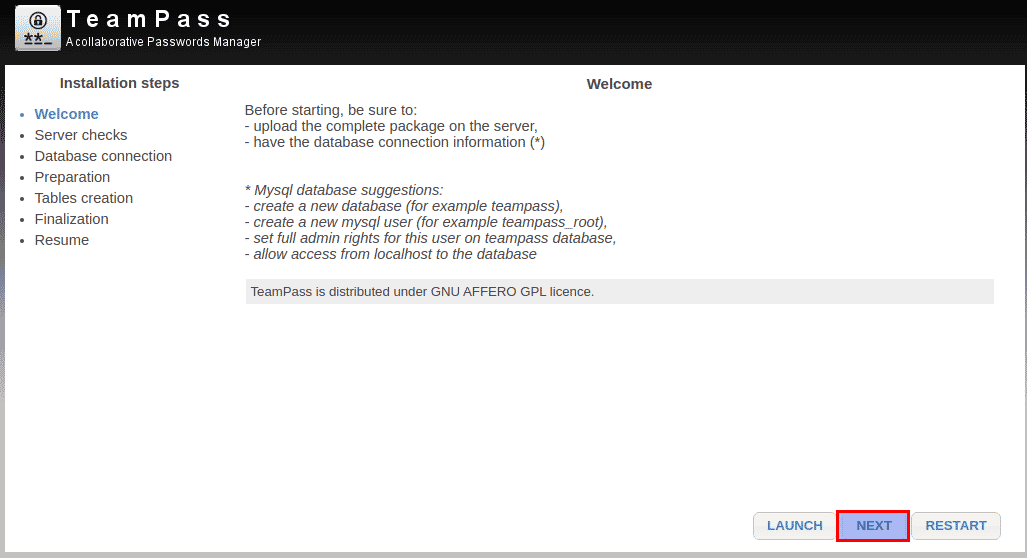This screenshot has height=558, width=1027.
Task: Click the 'Installation steps' heading
Action: (119, 83)
